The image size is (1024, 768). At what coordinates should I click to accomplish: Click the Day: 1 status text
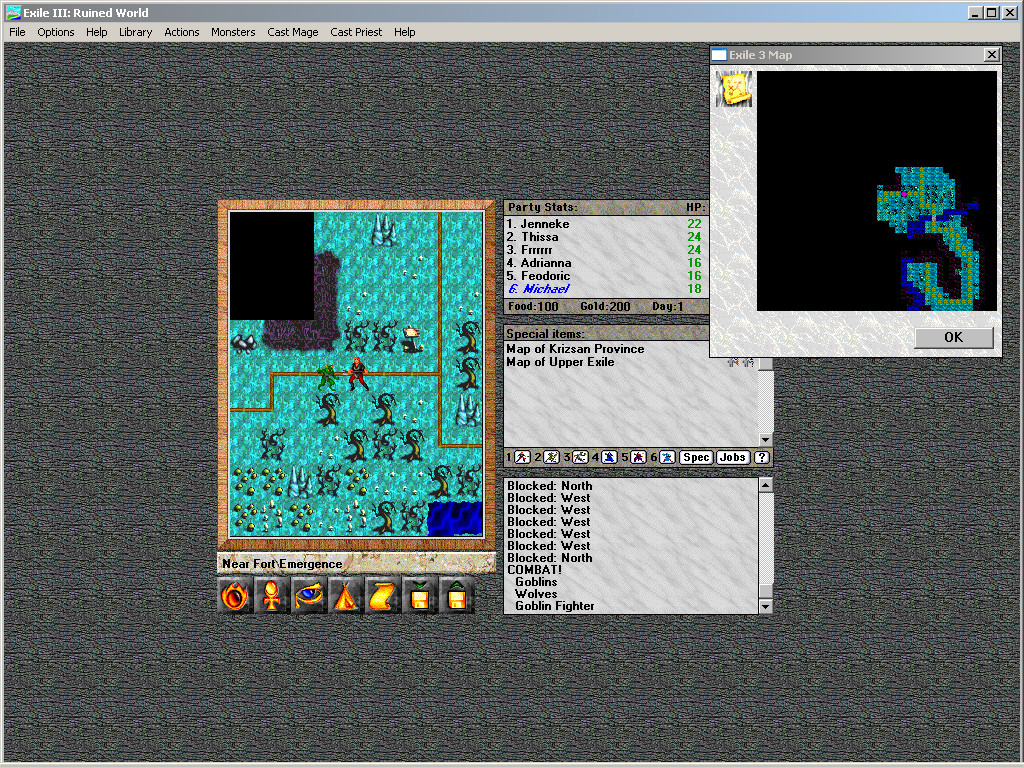coord(667,307)
